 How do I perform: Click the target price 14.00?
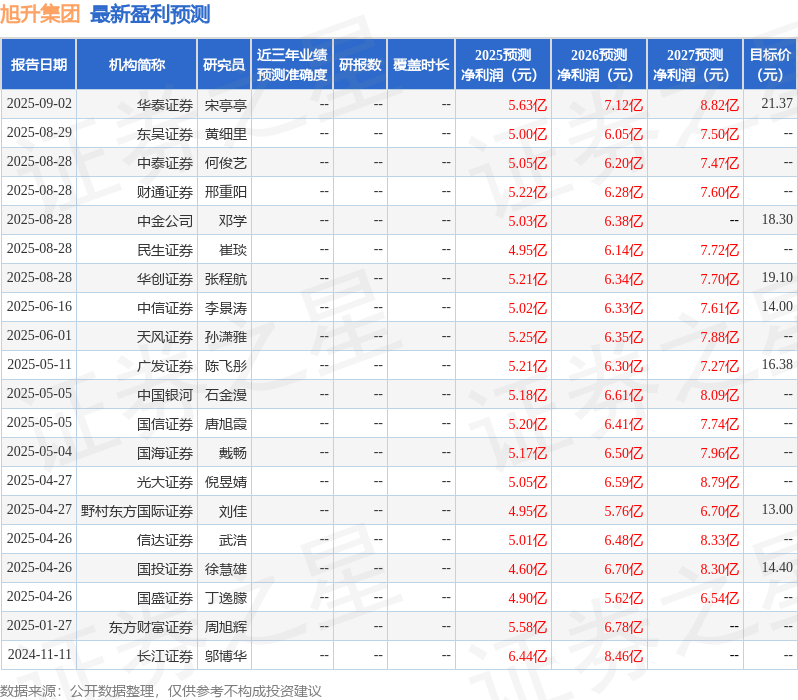pyautogui.click(x=777, y=306)
